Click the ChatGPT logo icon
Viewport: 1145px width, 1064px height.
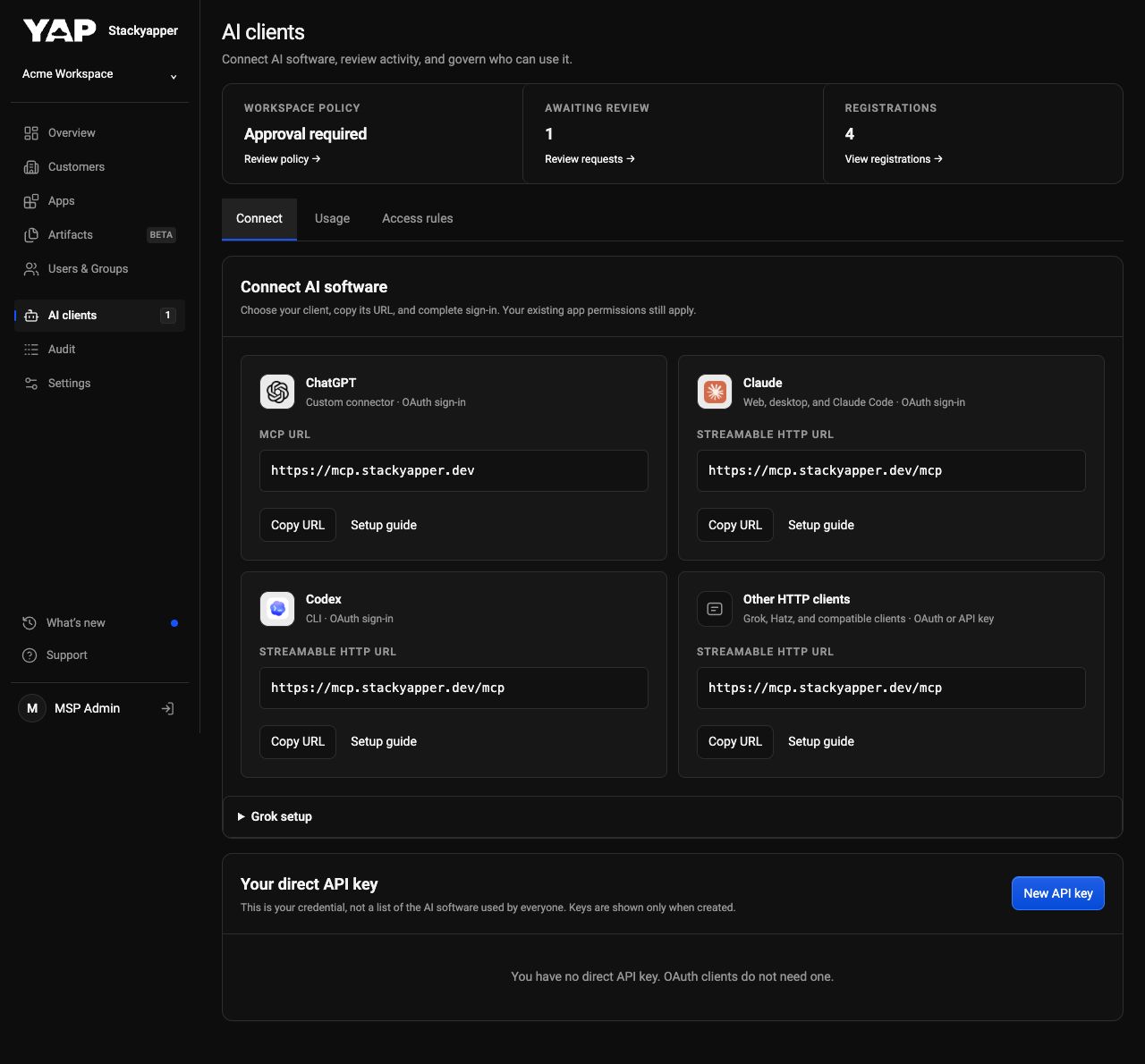pos(277,392)
